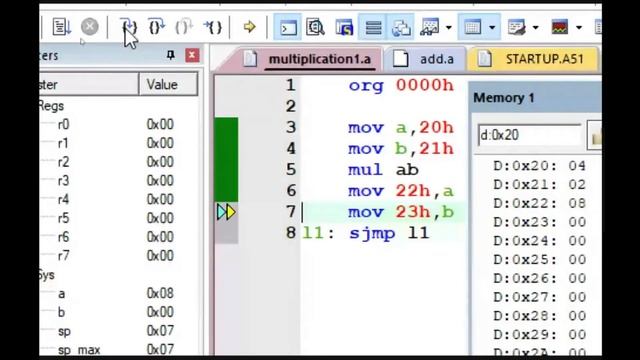The height and width of the screenshot is (360, 640).
Task: Click memory row D:0x21 value 02
Action: (x=577, y=184)
